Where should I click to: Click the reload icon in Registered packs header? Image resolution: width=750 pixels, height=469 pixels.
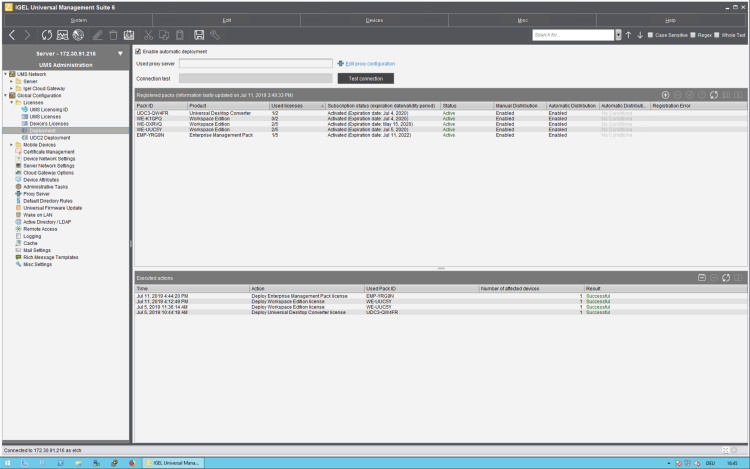(716, 94)
